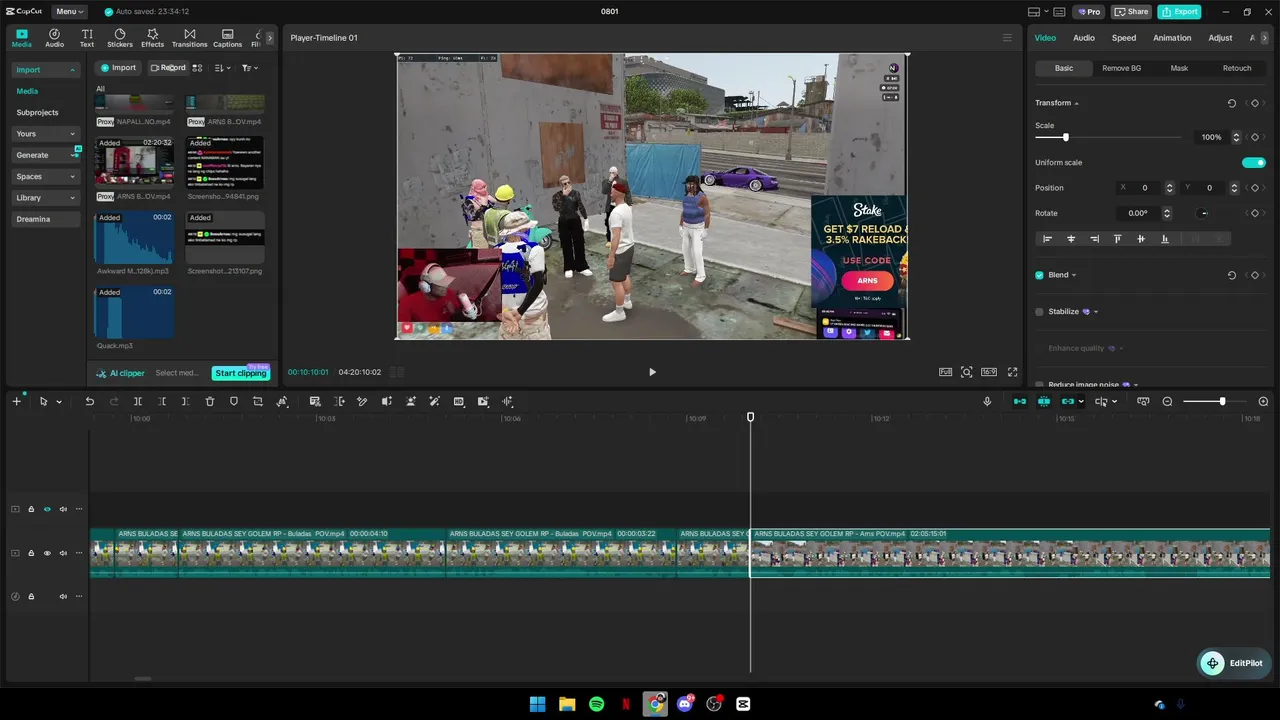Enable the Stabilize checkbox
This screenshot has height=720, width=1280.
click(x=1039, y=312)
